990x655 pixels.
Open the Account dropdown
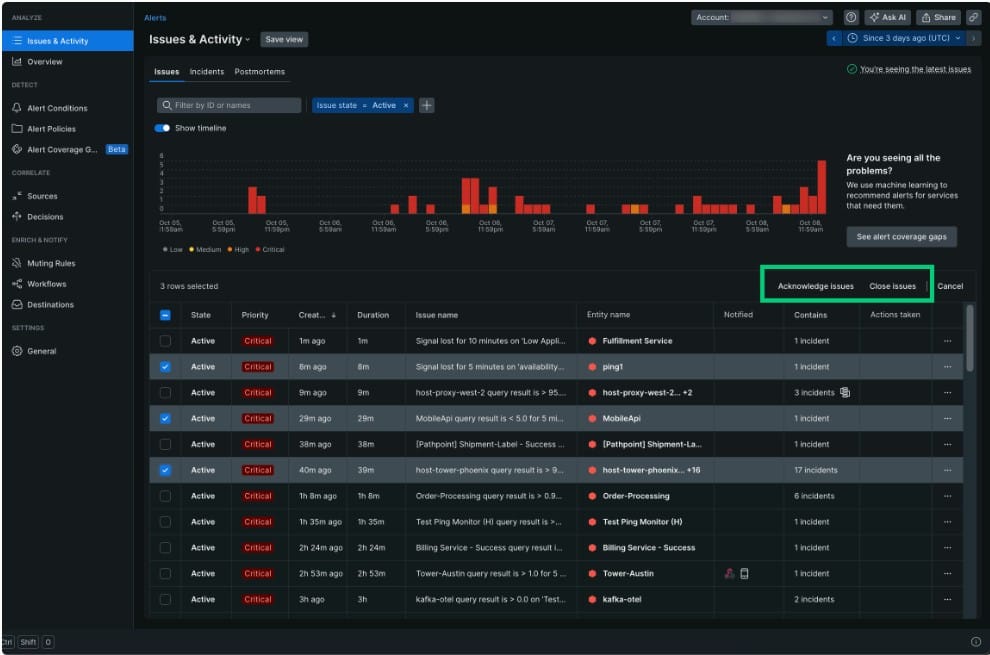tap(762, 17)
